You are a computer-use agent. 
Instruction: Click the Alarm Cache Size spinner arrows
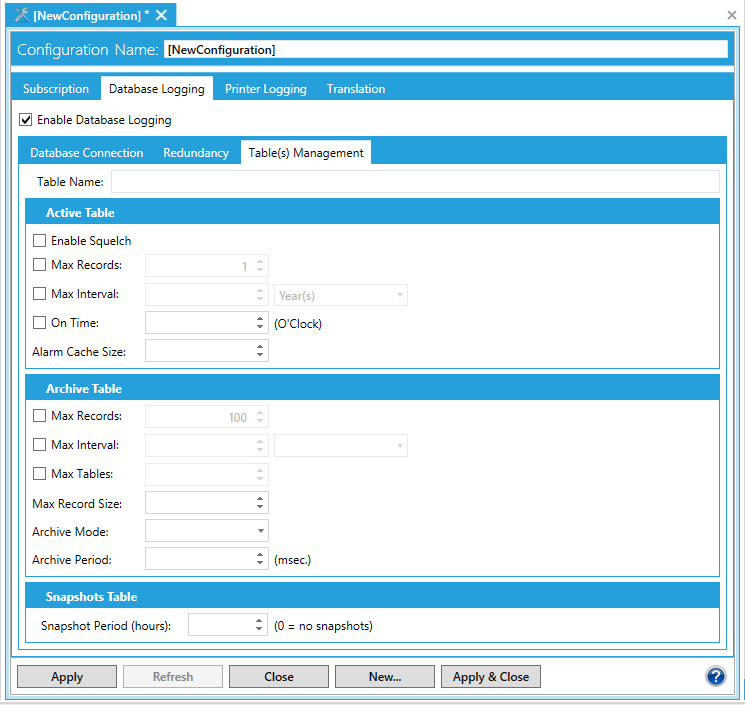(x=260, y=351)
